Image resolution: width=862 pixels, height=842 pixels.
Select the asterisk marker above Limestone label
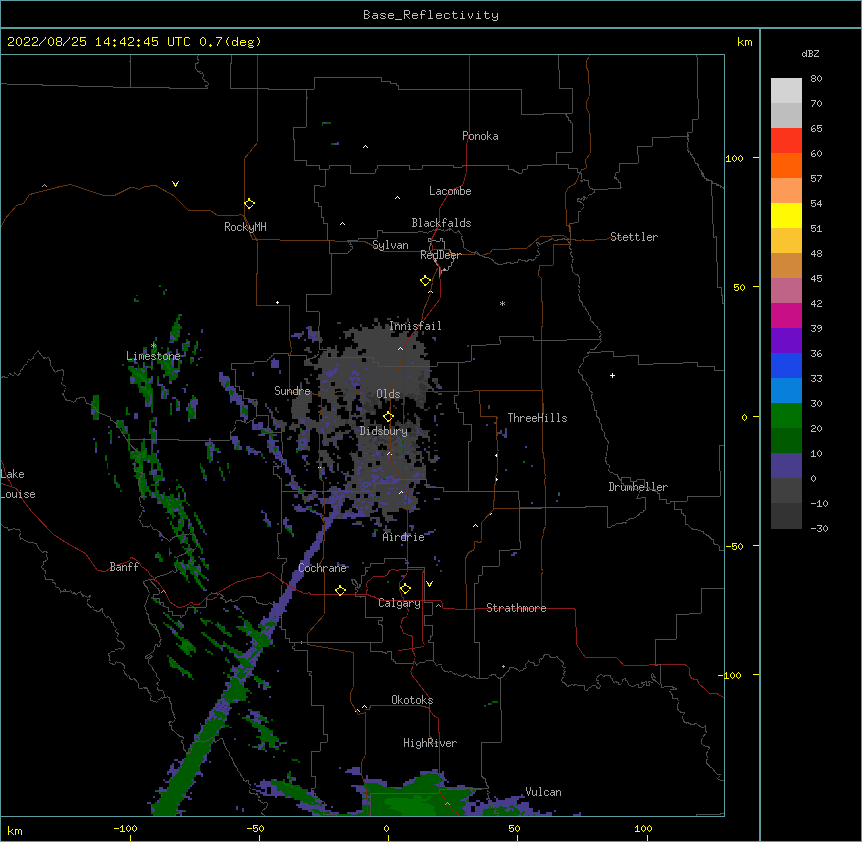coord(153,346)
